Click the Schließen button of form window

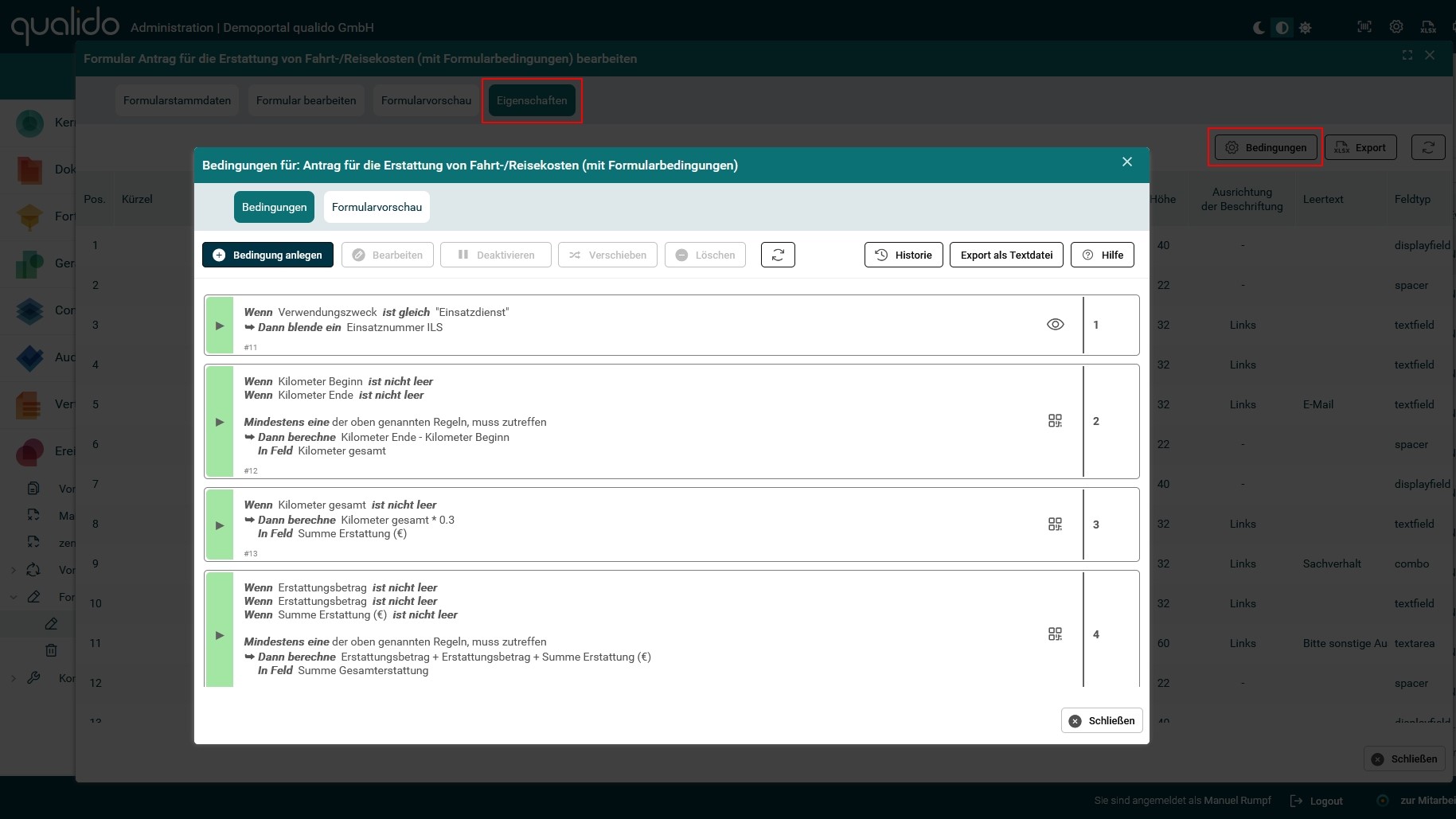click(x=1404, y=759)
